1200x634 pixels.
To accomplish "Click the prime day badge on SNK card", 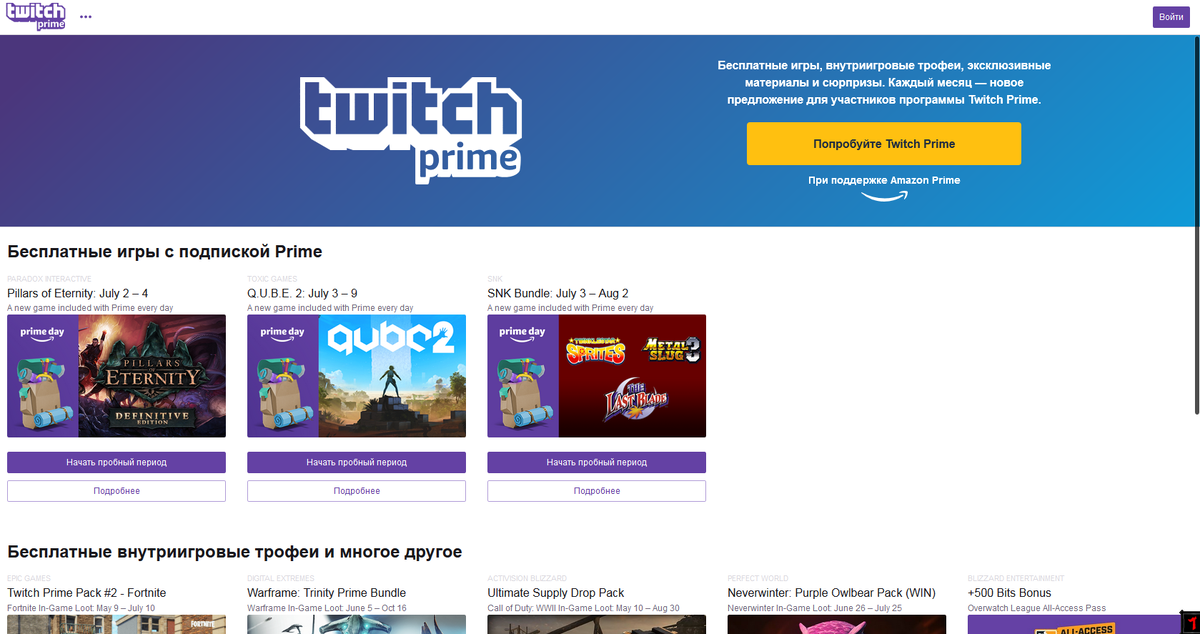I will click(x=523, y=332).
